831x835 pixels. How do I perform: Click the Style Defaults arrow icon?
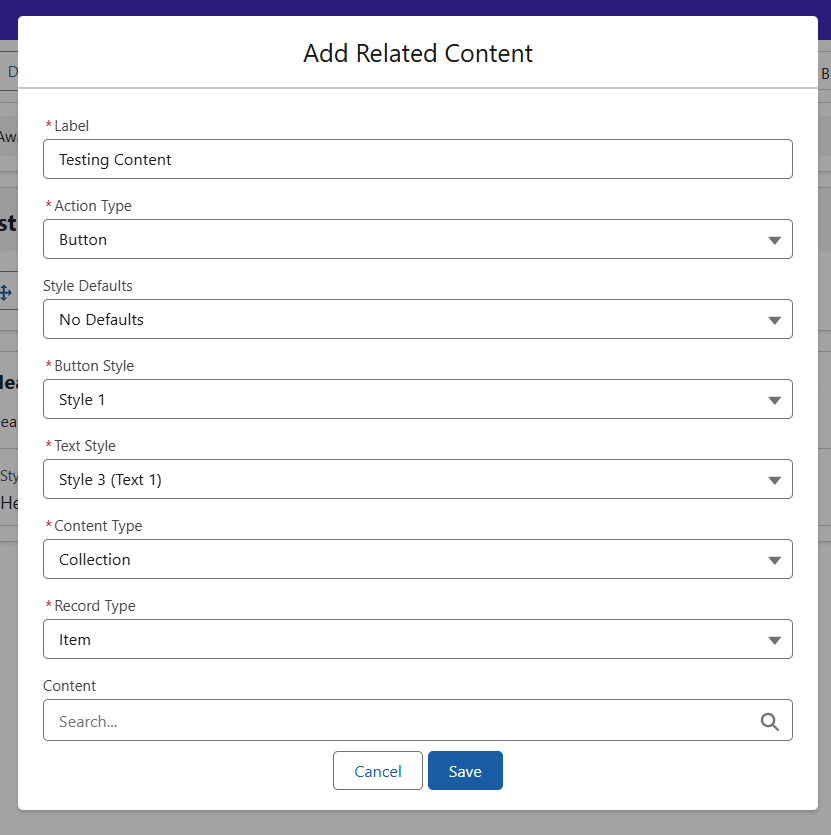click(x=774, y=320)
